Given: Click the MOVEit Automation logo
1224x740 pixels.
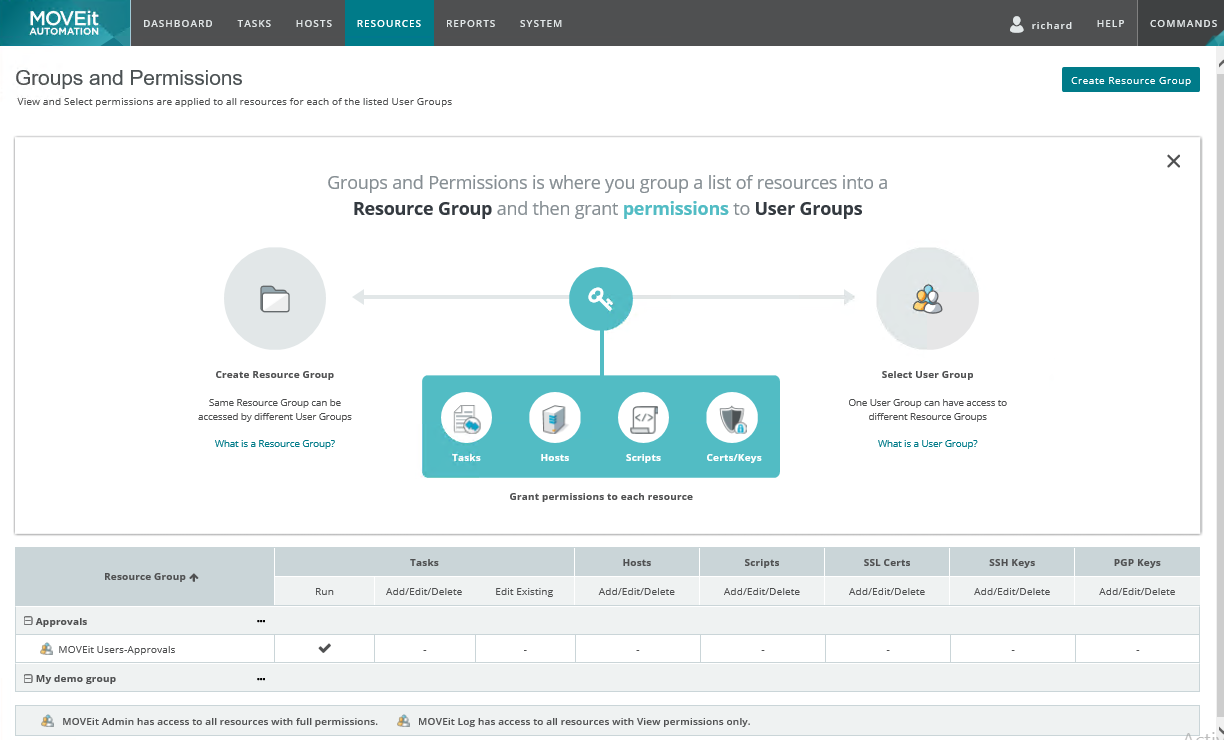Looking at the screenshot, I should tap(65, 23).
